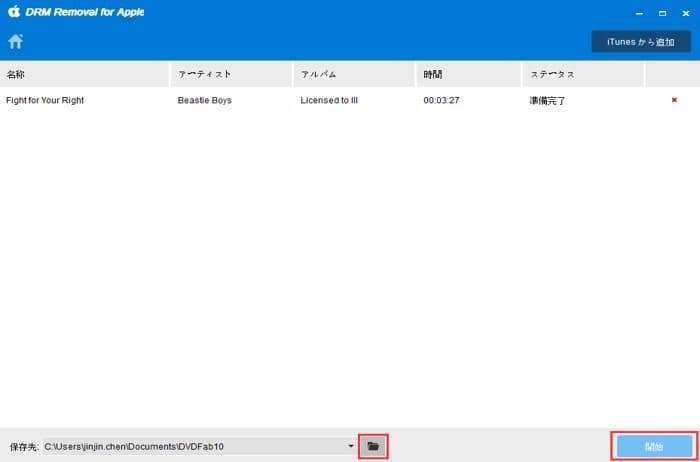Close the DRM Removal for Apple window

pyautogui.click(x=686, y=13)
